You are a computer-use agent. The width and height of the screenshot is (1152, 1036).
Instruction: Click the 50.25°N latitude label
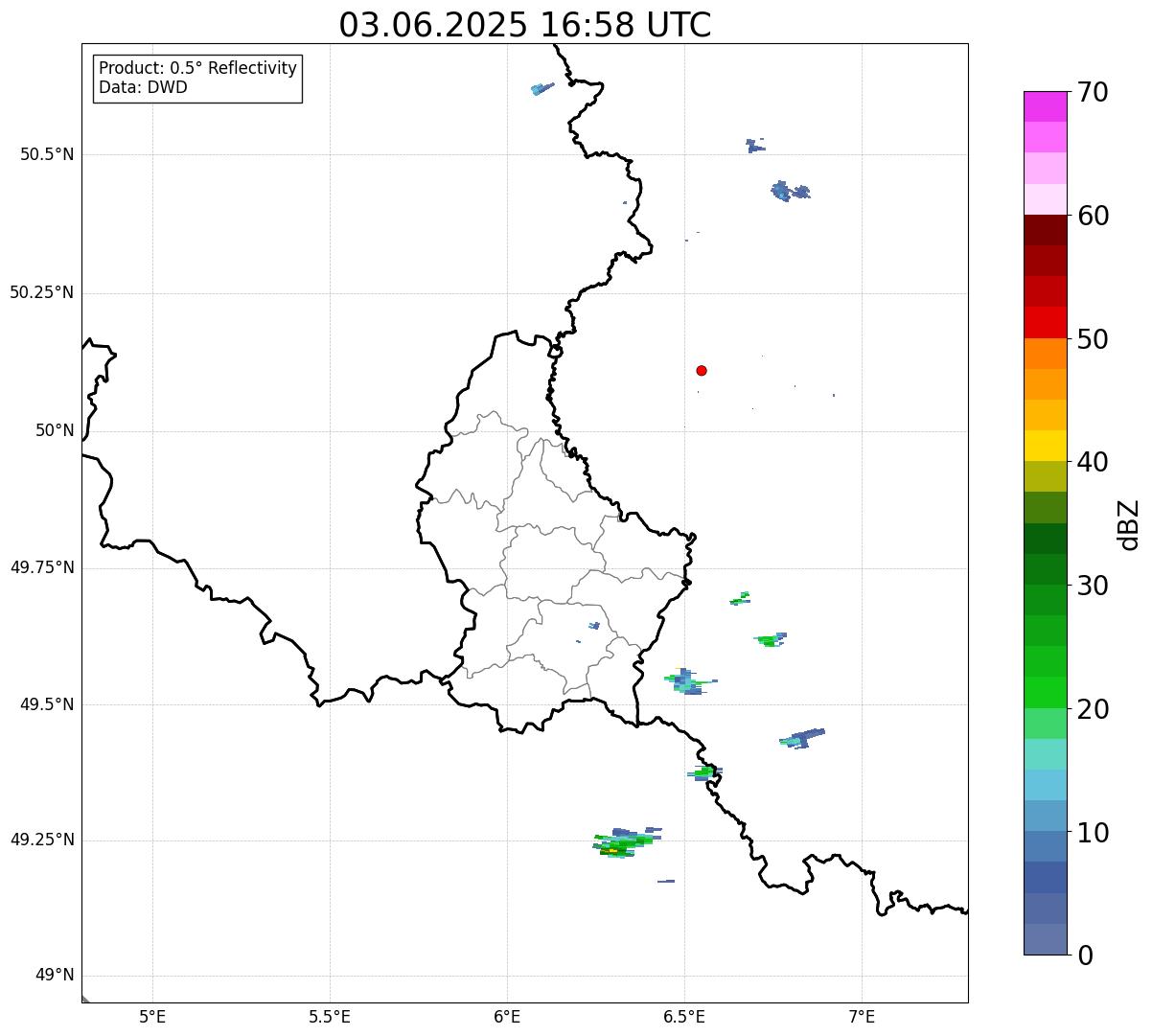[42, 292]
